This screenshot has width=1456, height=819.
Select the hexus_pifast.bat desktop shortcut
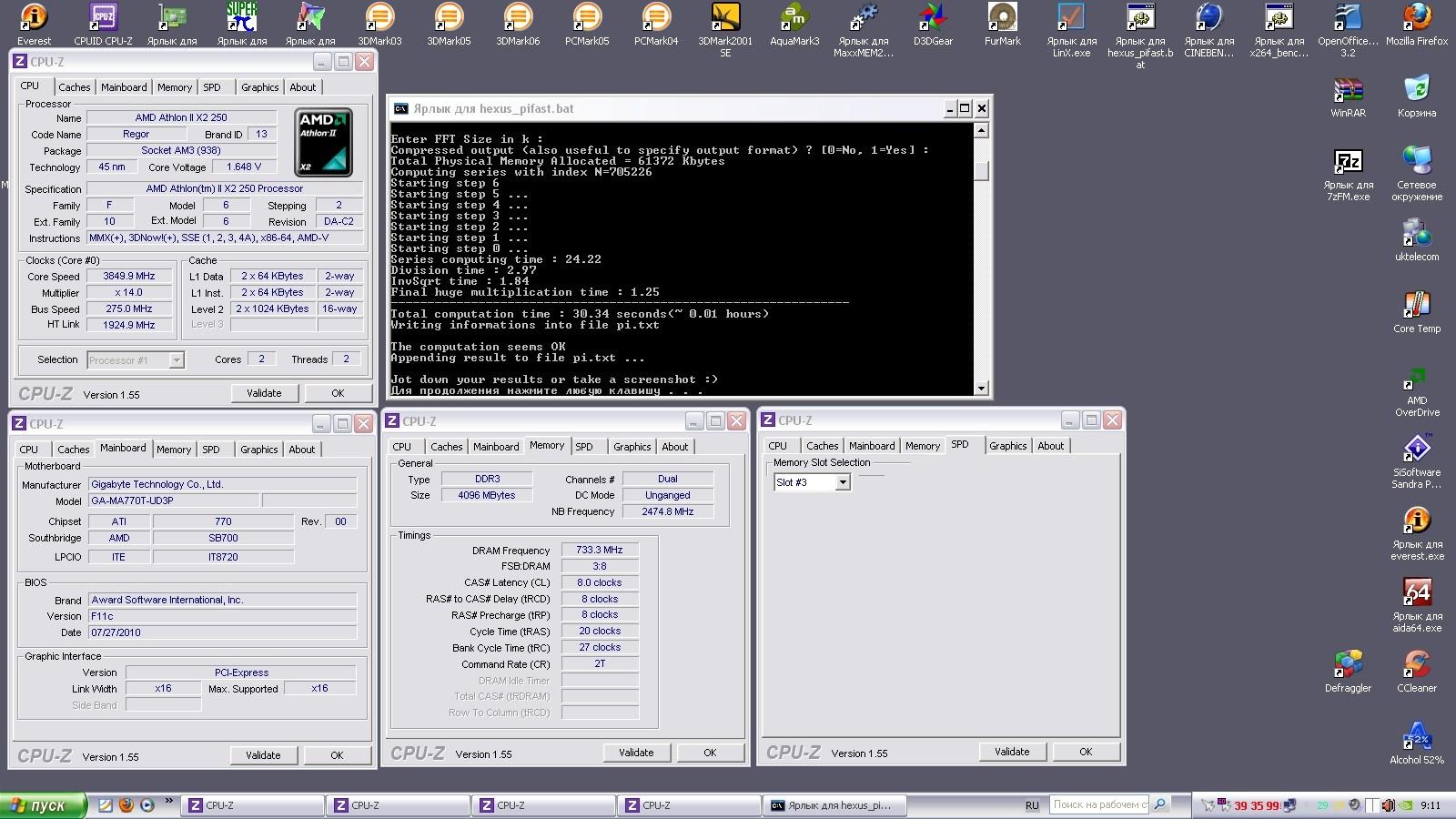coord(1140,35)
